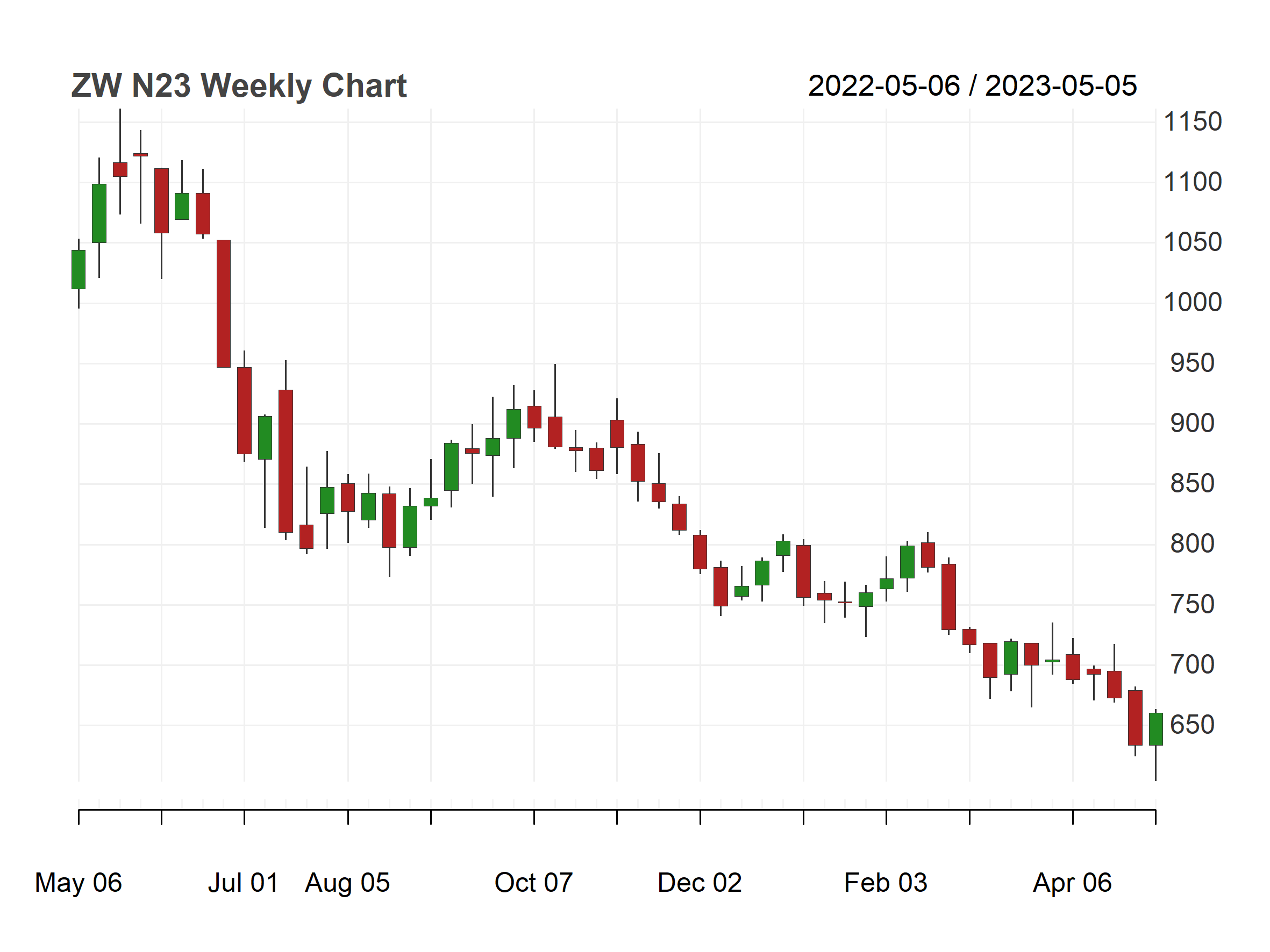This screenshot has width=1270, height=952.
Task: Select the date range text 2022-05-06 / 2023-05-05
Action: 972,86
